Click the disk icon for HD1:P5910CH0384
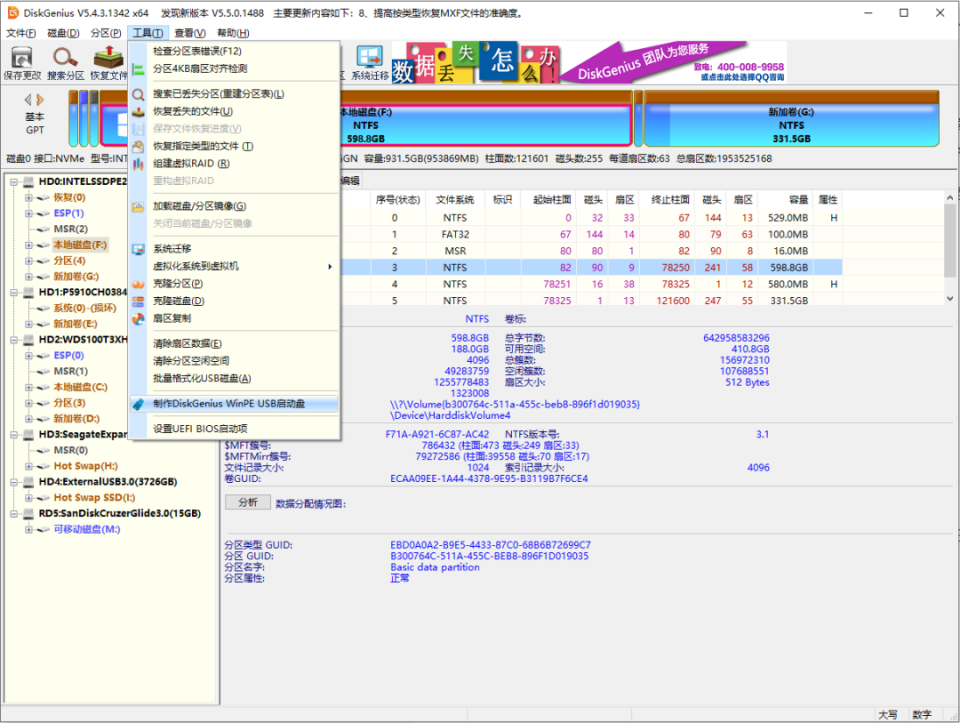Screen dimensions: 960x723 click(x=29, y=292)
